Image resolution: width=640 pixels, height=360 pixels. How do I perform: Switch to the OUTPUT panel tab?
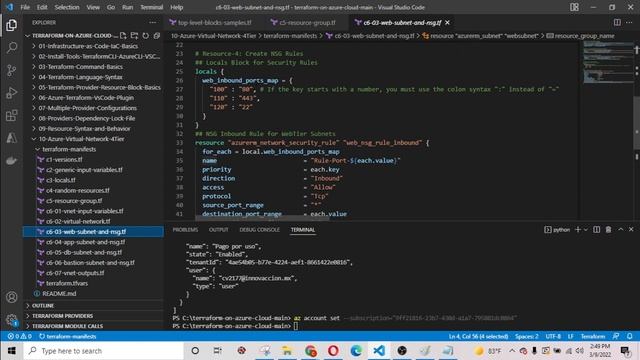[218, 230]
